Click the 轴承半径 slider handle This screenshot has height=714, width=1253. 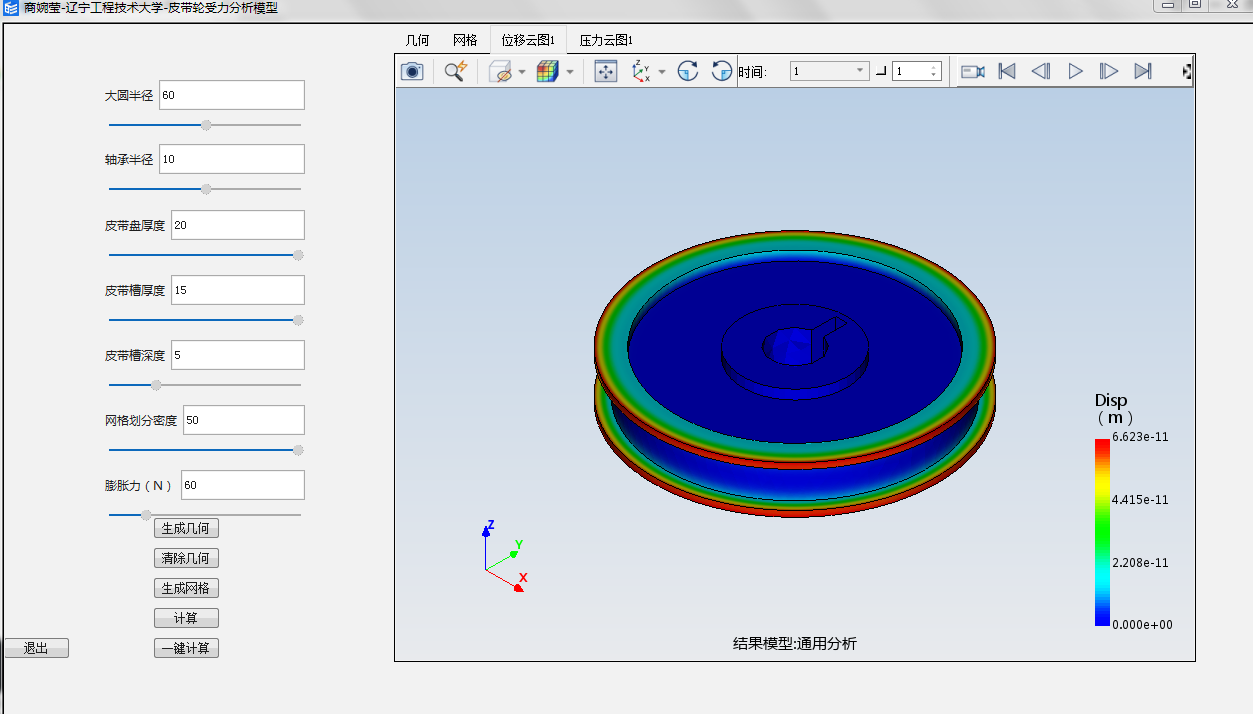coord(206,189)
